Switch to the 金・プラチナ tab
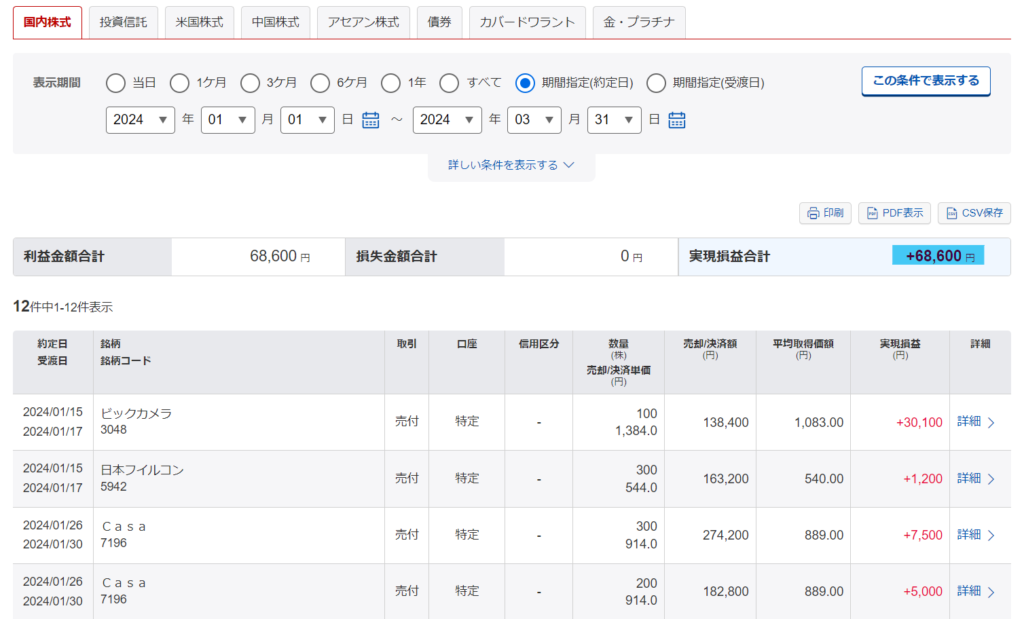1024x619 pixels. tap(639, 22)
